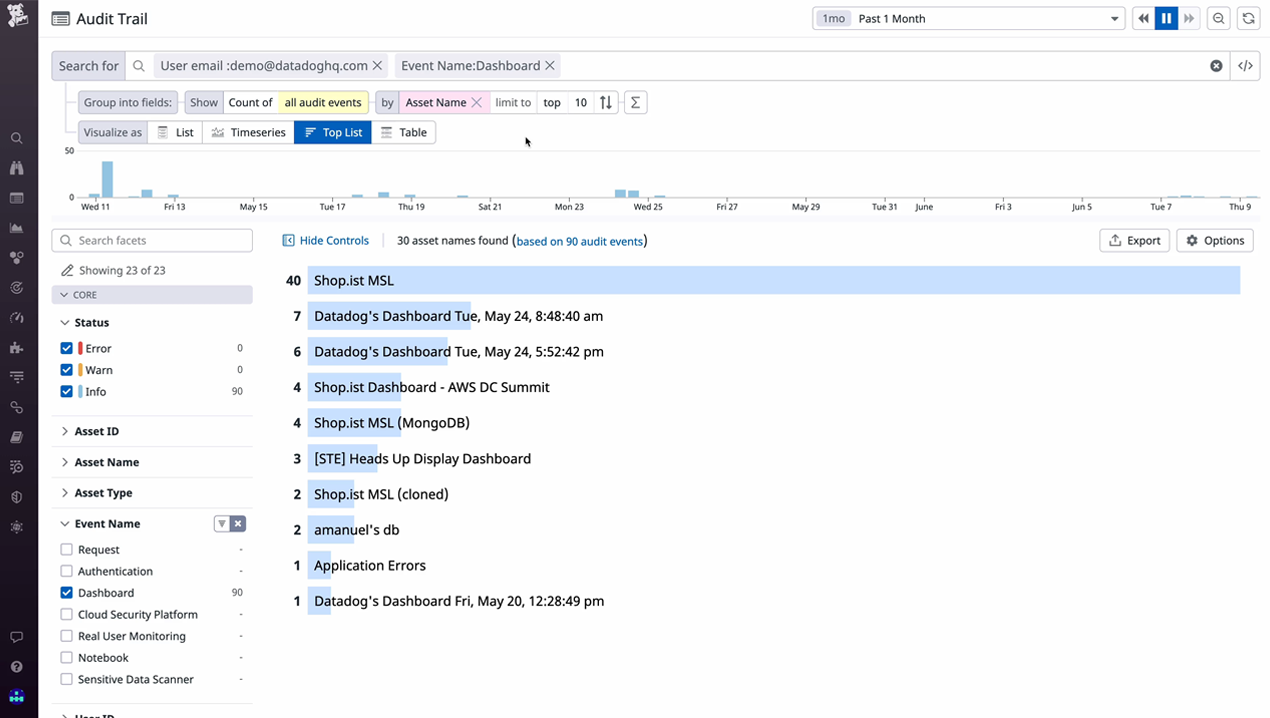This screenshot has height=718, width=1270.
Task: Zoom out the time range
Action: pos(1218,18)
